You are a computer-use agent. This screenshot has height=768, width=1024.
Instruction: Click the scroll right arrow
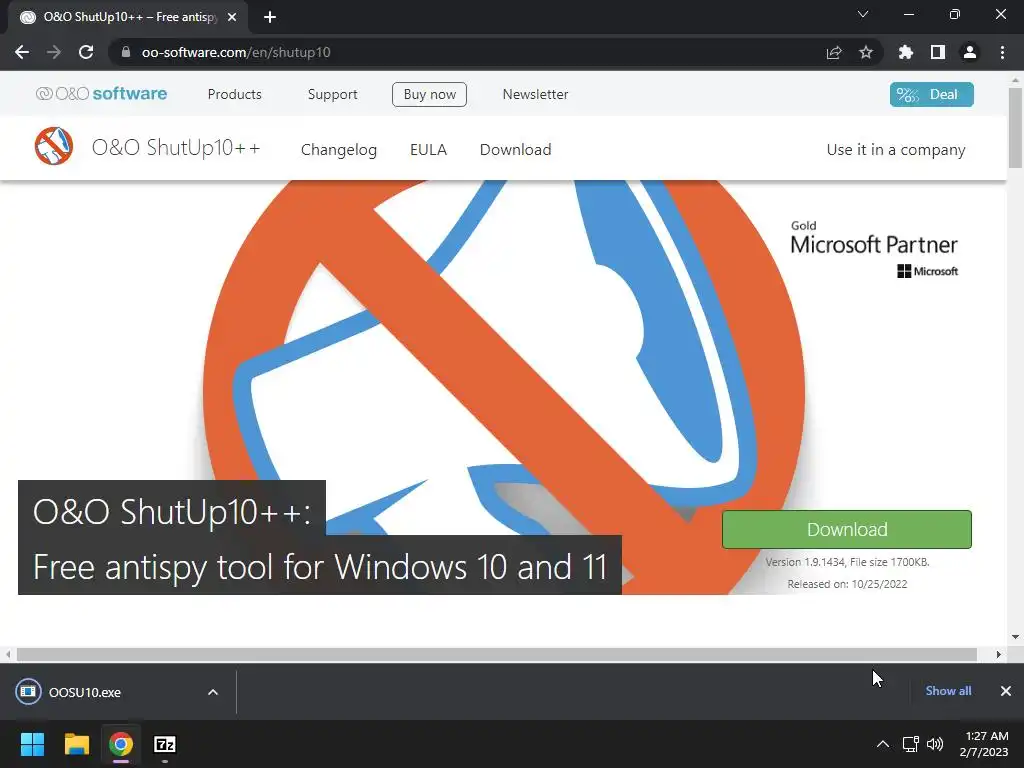999,654
